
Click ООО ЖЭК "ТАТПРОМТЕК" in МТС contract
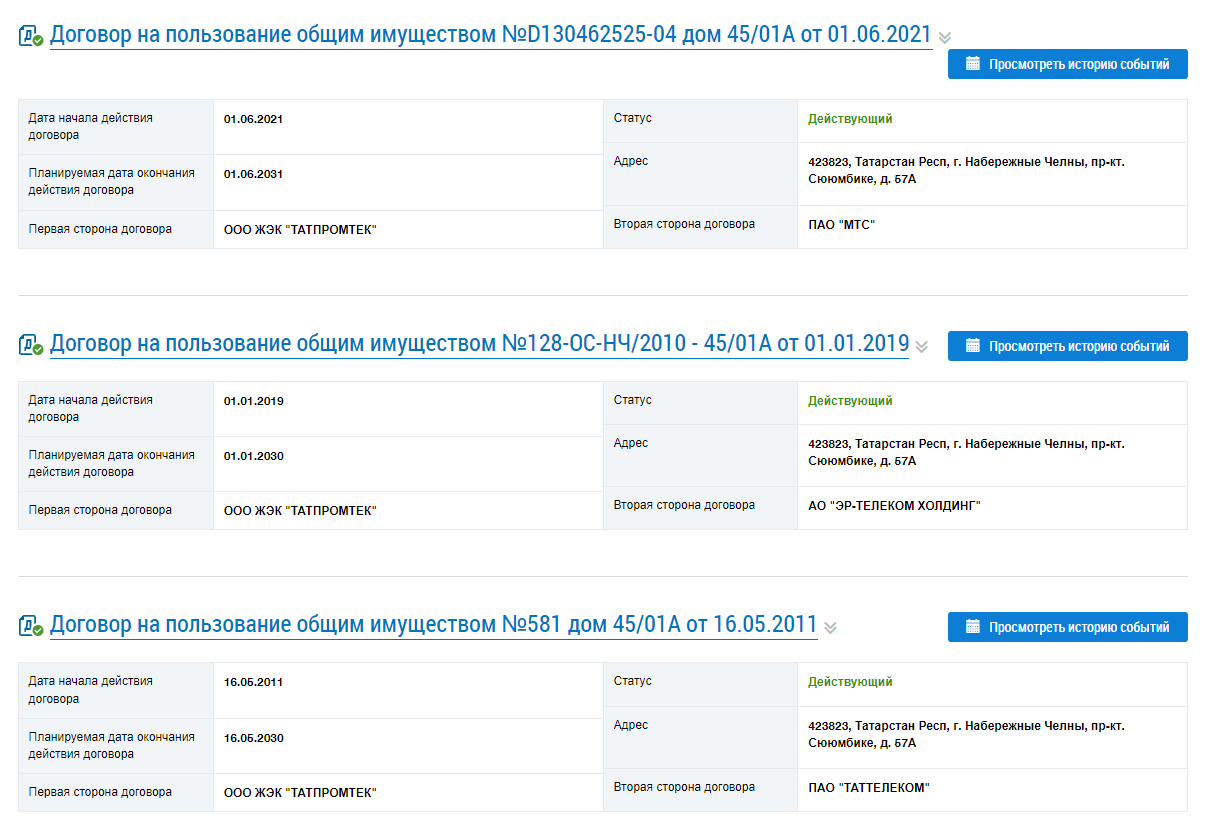pos(300,230)
